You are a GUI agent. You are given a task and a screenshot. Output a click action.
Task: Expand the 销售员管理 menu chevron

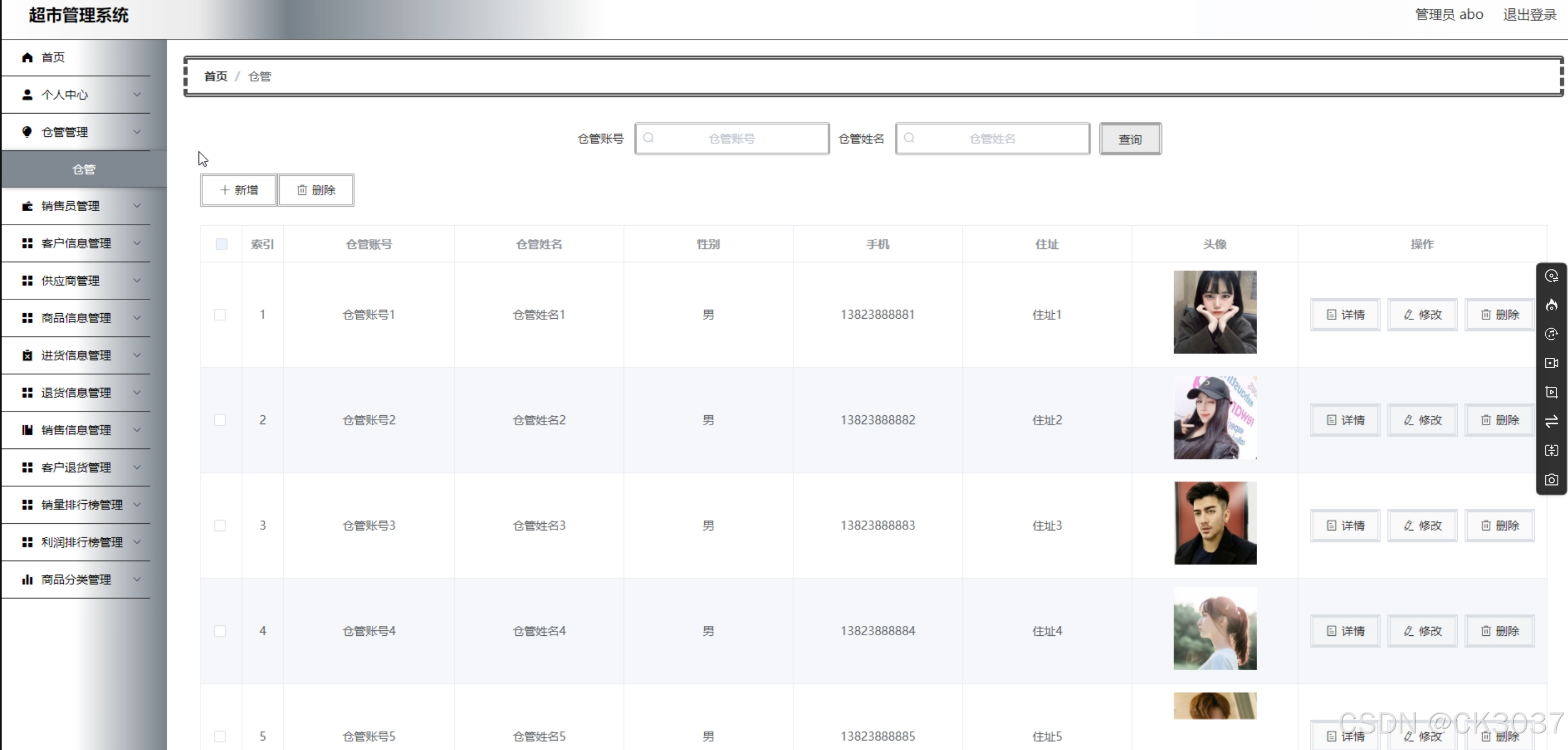pos(137,206)
